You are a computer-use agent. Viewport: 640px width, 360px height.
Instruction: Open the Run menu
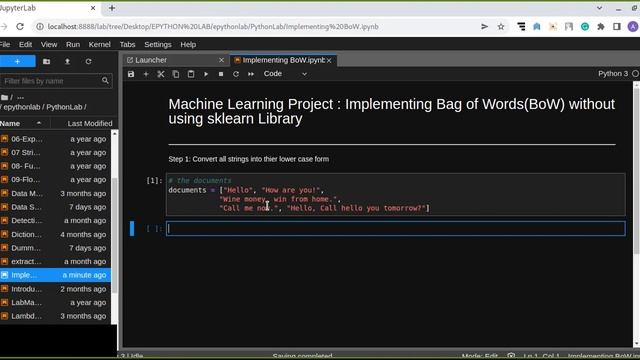click(73, 44)
